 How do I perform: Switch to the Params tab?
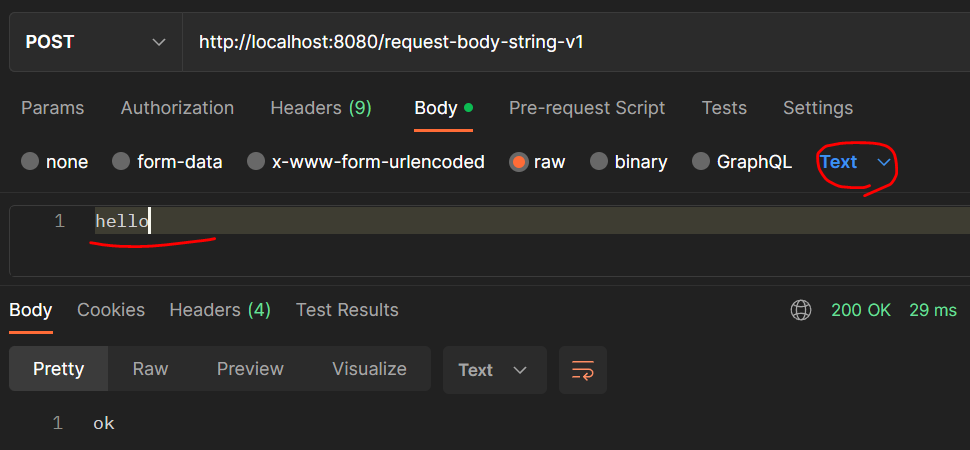click(x=53, y=108)
